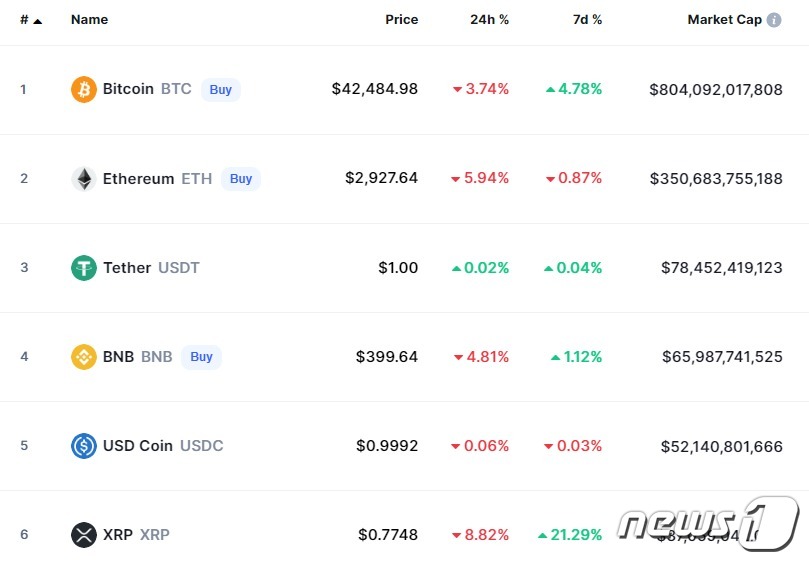
Task: Click the BNB logo icon
Action: point(84,357)
